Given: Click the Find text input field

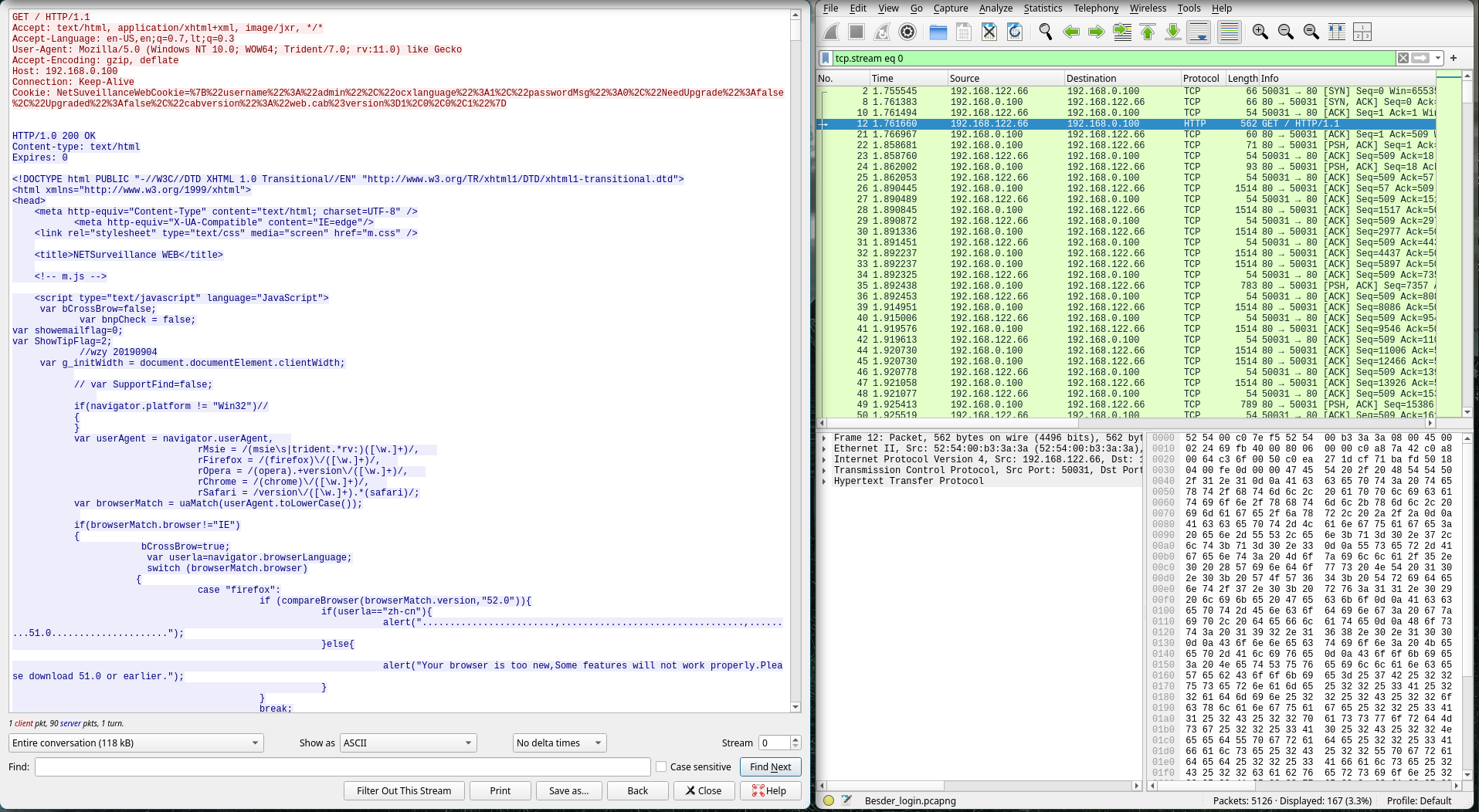Looking at the screenshot, I should pyautogui.click(x=342, y=767).
